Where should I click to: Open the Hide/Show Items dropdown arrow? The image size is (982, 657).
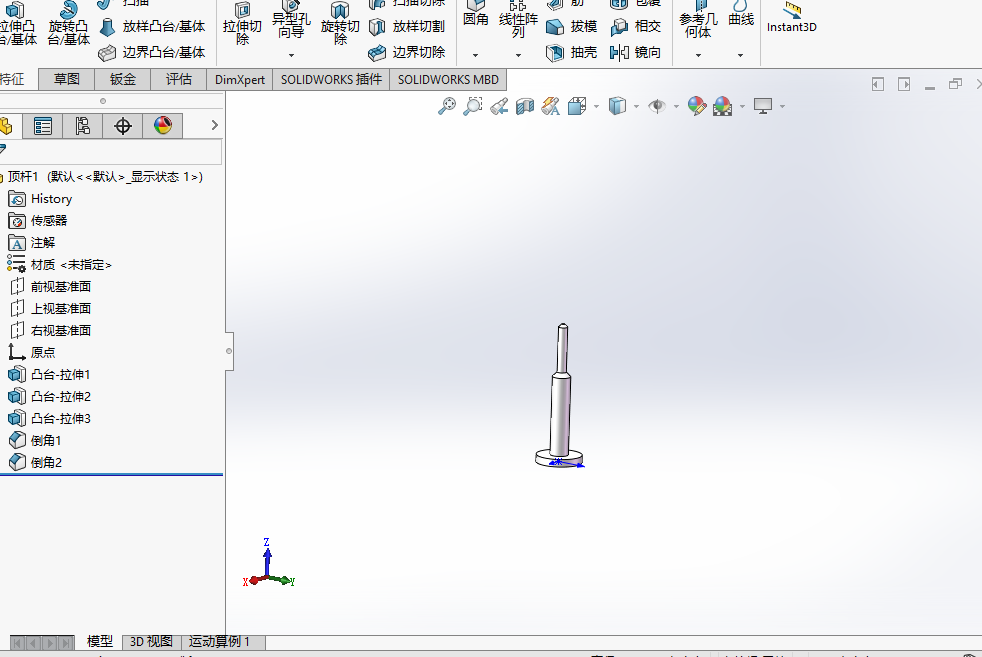[676, 106]
